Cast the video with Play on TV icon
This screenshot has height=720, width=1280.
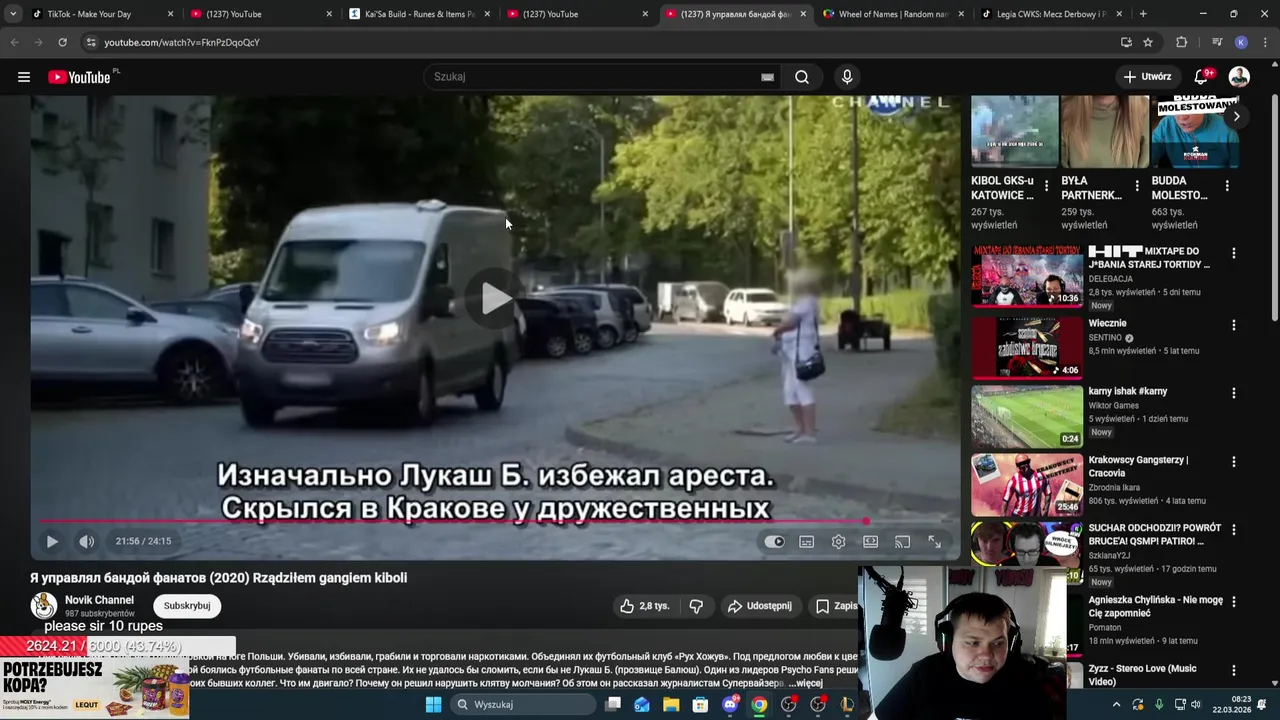pos(903,541)
